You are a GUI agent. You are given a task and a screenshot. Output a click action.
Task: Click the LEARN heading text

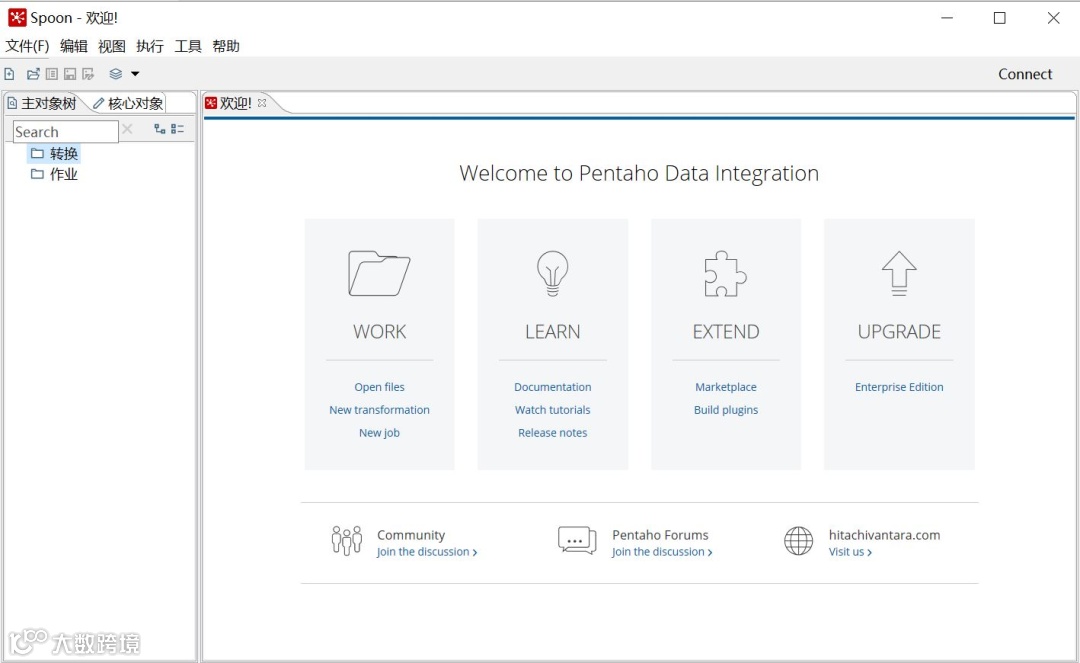click(x=552, y=332)
